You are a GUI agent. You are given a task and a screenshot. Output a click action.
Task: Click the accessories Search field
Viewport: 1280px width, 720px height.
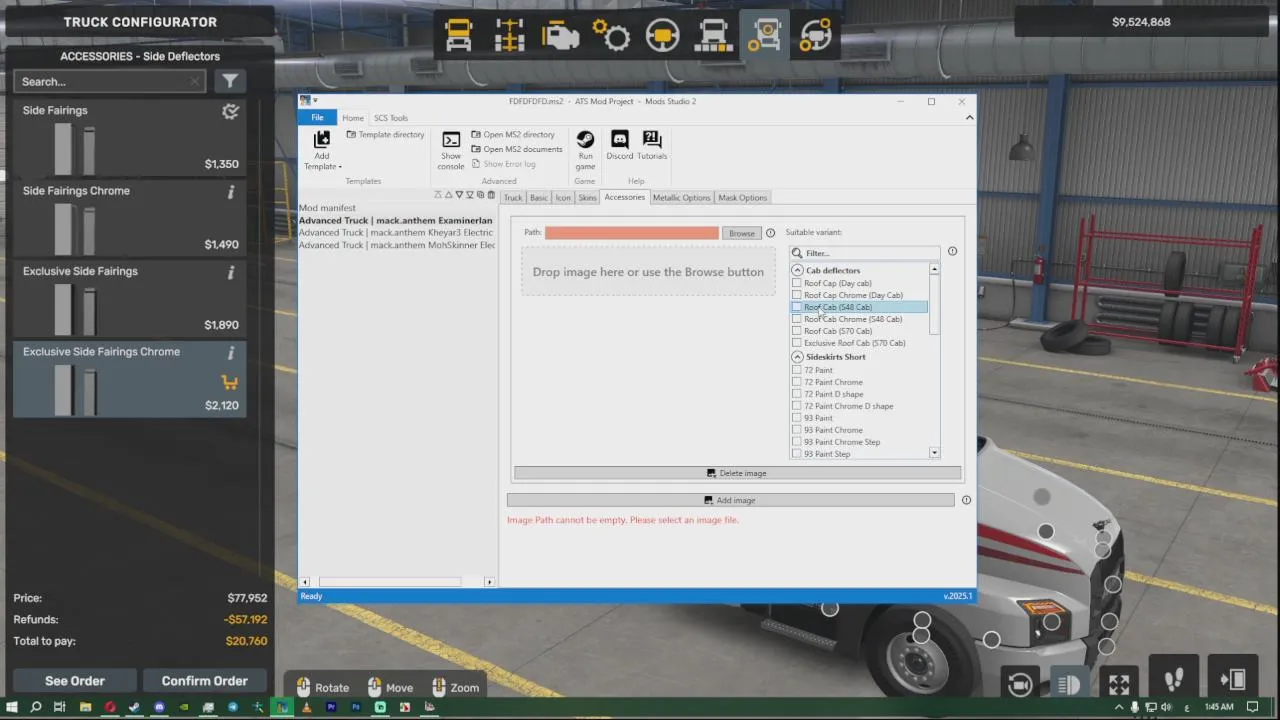tap(110, 82)
